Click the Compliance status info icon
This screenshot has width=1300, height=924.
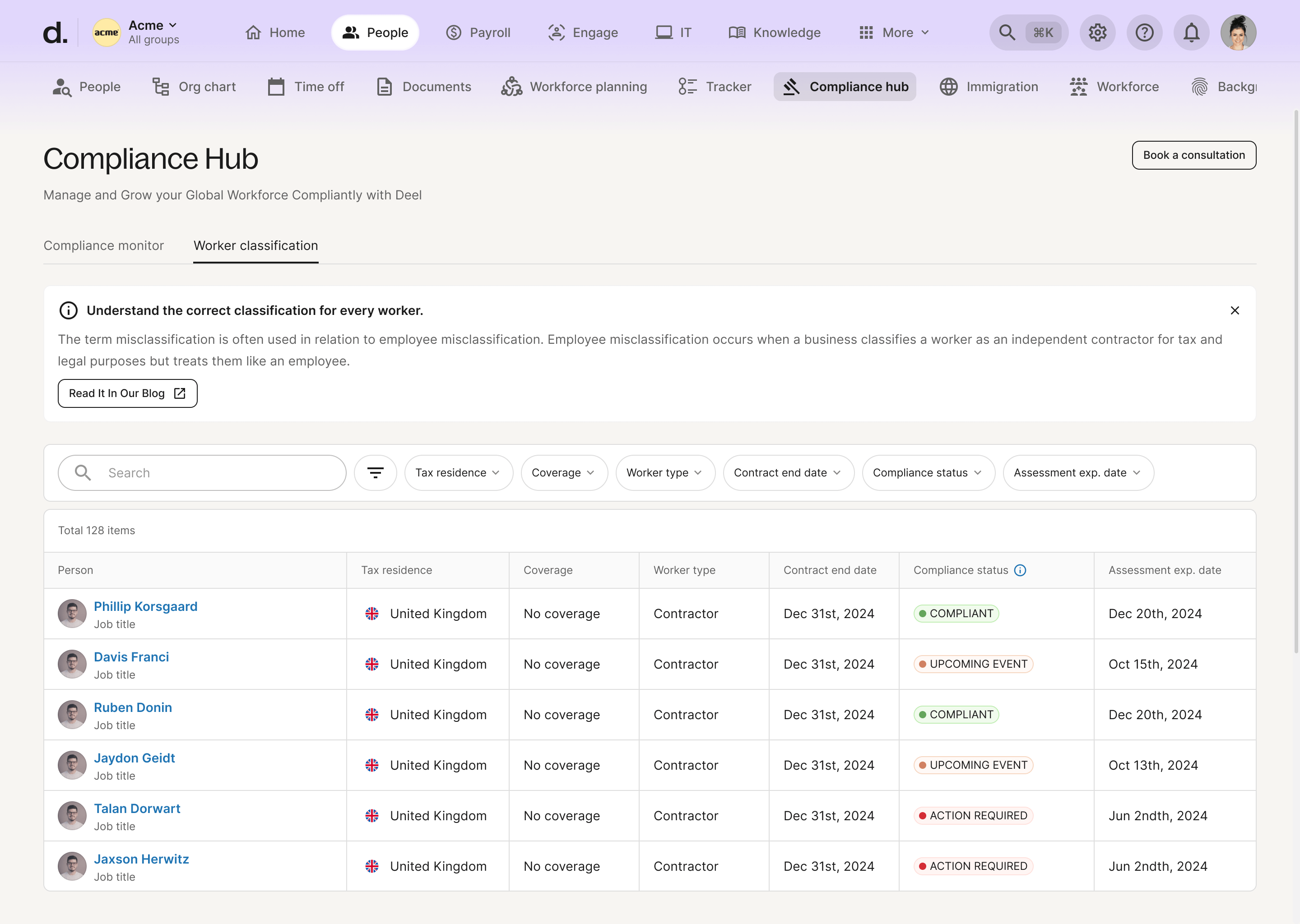1020,570
